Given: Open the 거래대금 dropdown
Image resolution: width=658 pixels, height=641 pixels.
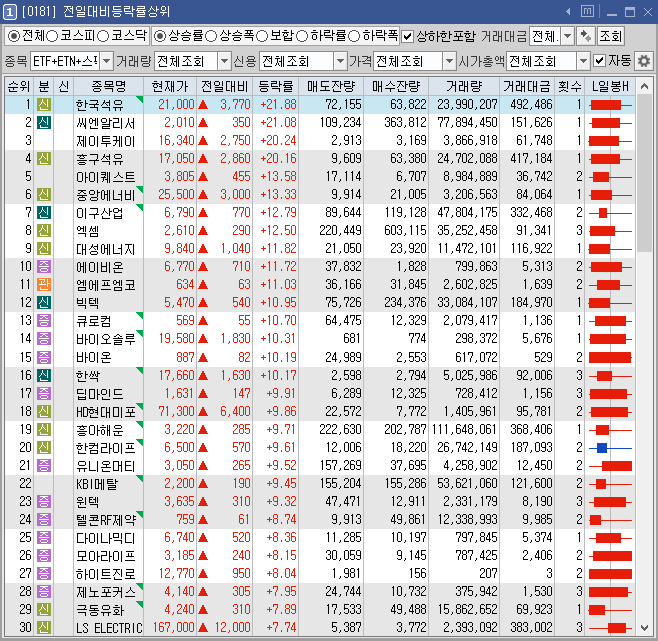Looking at the screenshot, I should coord(567,36).
